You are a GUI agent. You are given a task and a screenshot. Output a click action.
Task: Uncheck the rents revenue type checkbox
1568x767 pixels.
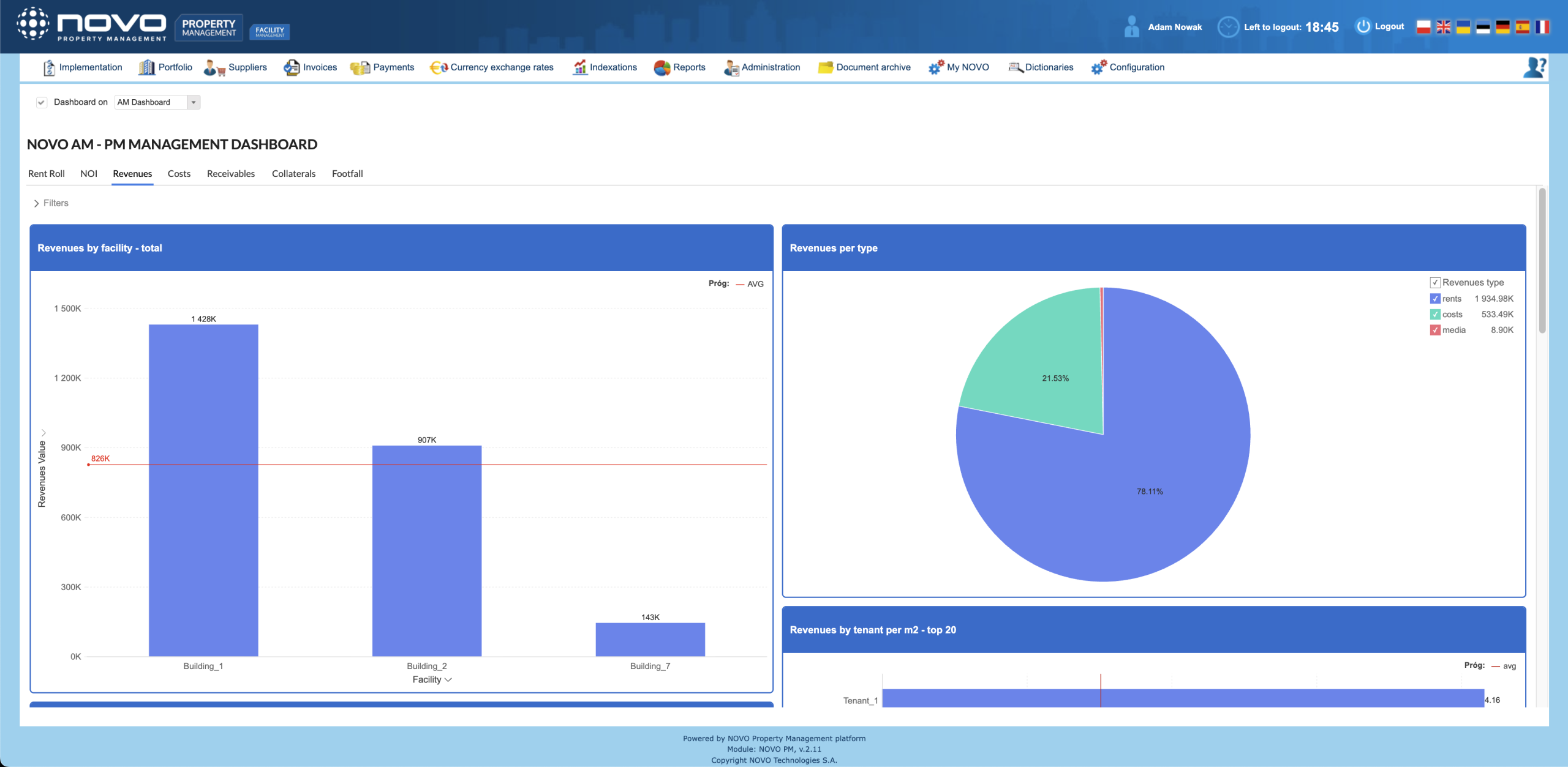(1435, 299)
